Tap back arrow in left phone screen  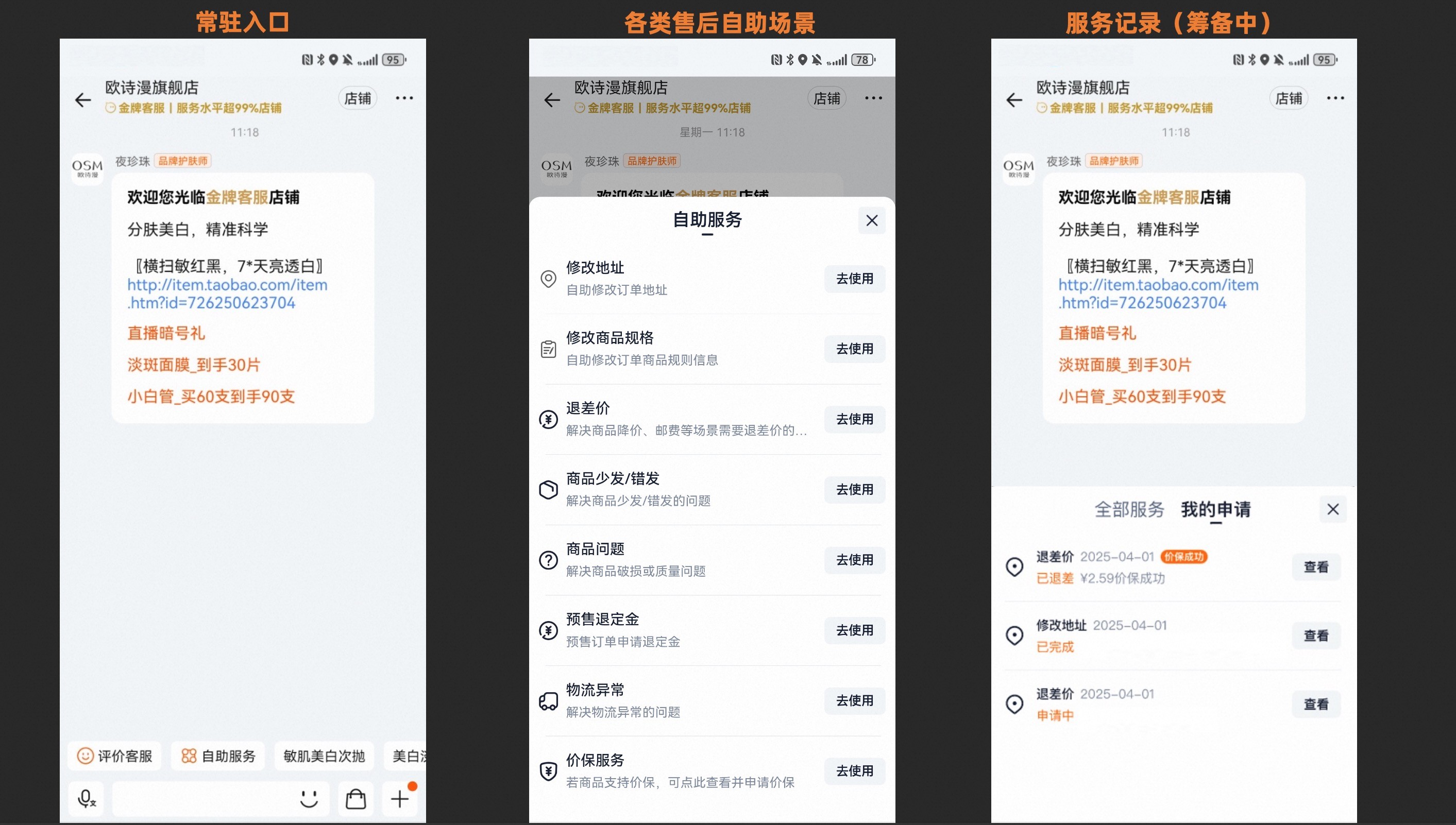[x=83, y=100]
